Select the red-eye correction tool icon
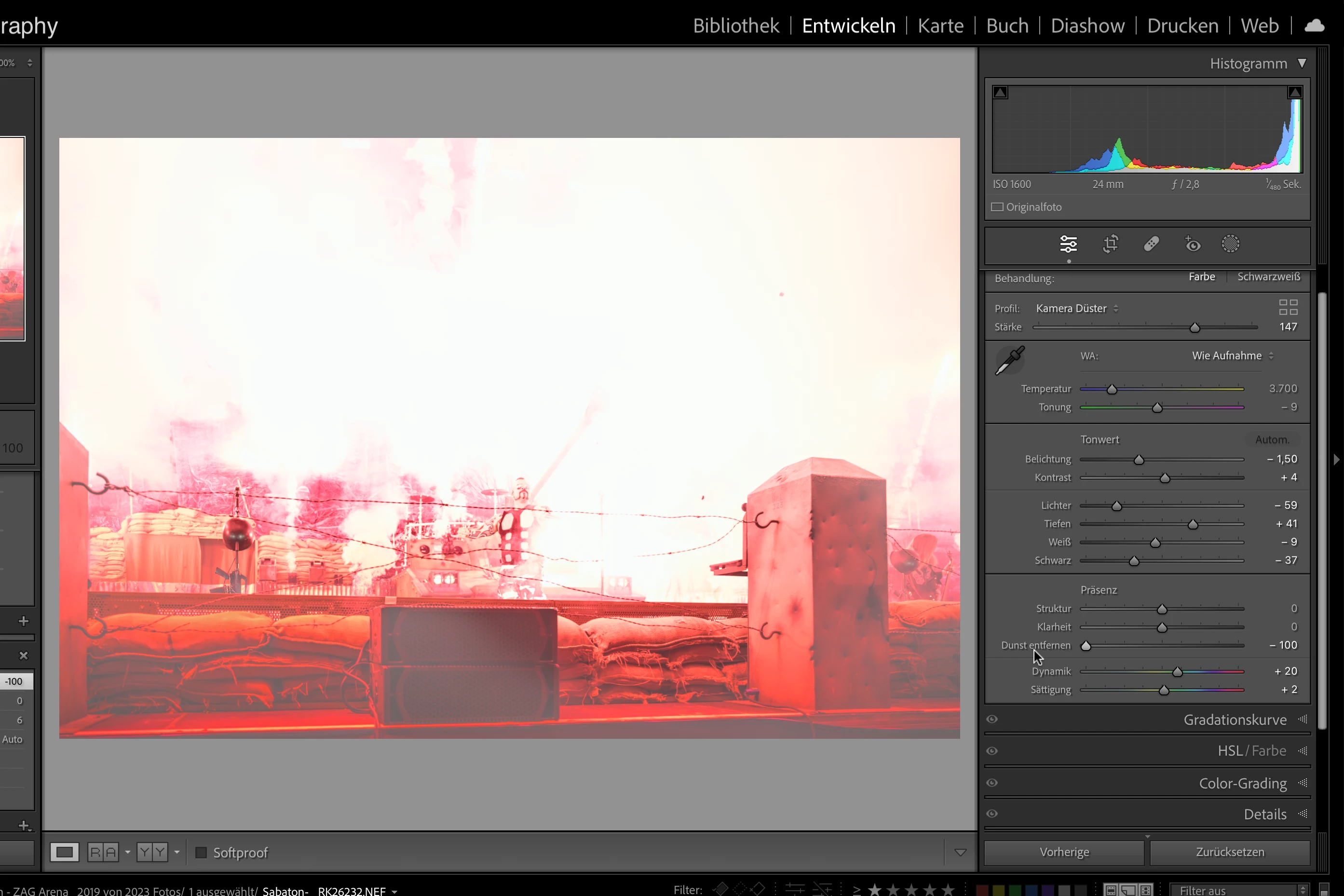Viewport: 1344px width, 896px height. 1193,244
